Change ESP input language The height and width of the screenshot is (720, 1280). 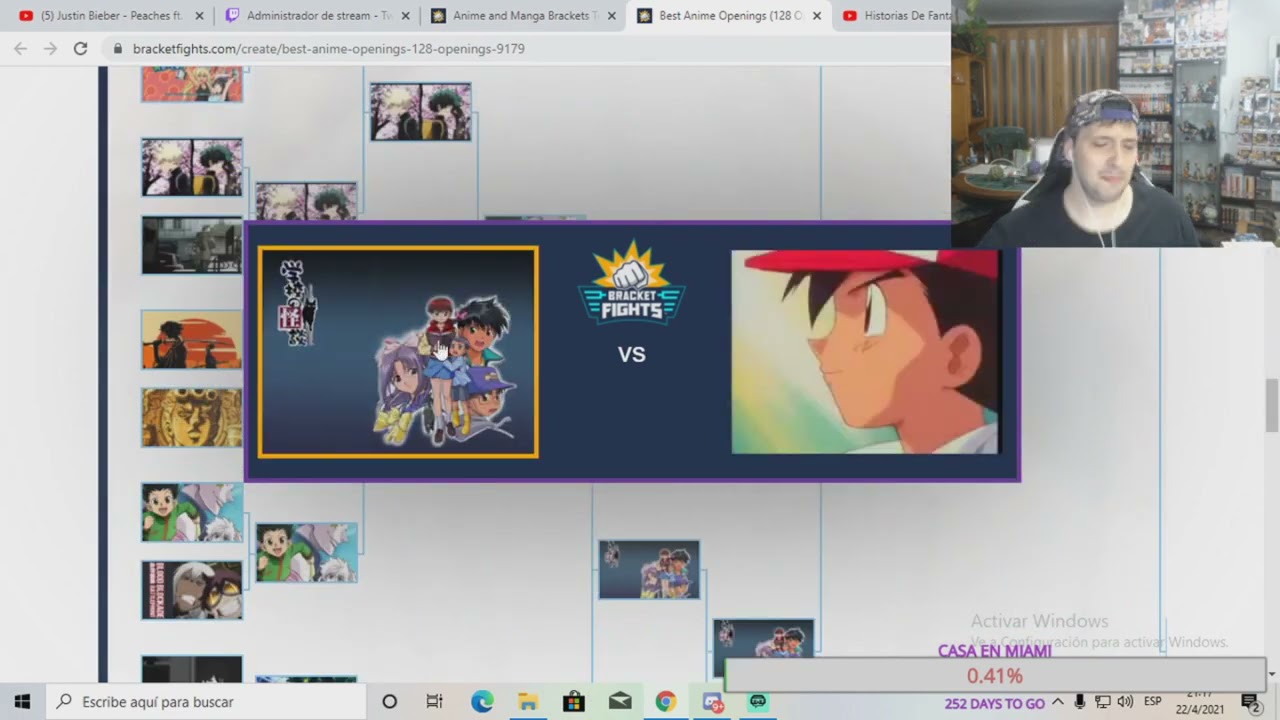(x=1153, y=702)
